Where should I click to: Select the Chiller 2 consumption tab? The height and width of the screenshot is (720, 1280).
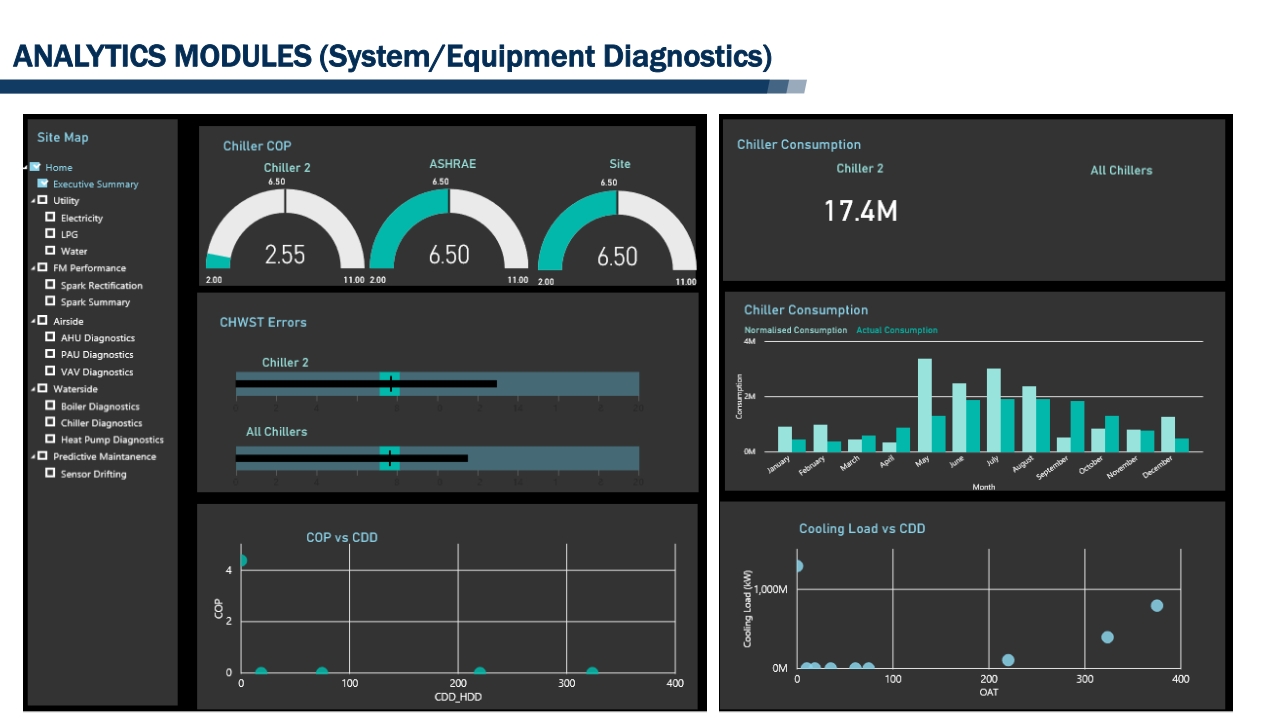(x=859, y=169)
